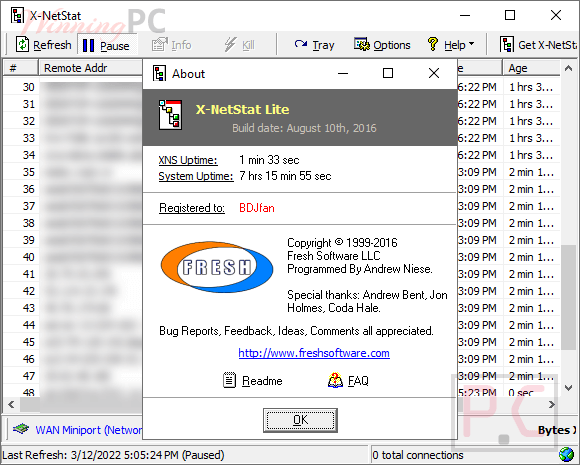Image resolution: width=580 pixels, height=465 pixels.
Task: Send X-NetStat to Tray
Action: pos(314,45)
